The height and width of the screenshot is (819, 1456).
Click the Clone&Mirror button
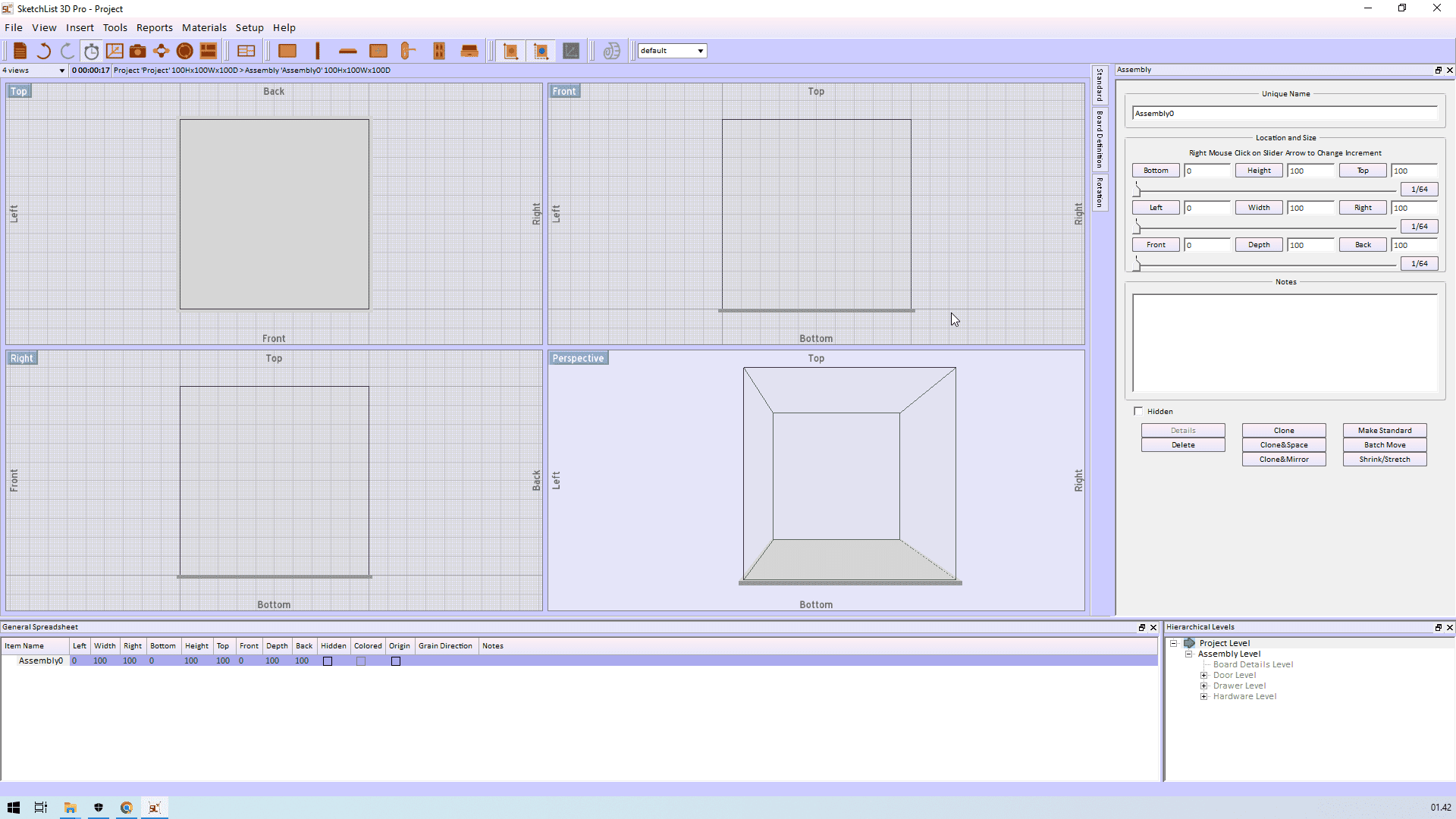pyautogui.click(x=1284, y=460)
